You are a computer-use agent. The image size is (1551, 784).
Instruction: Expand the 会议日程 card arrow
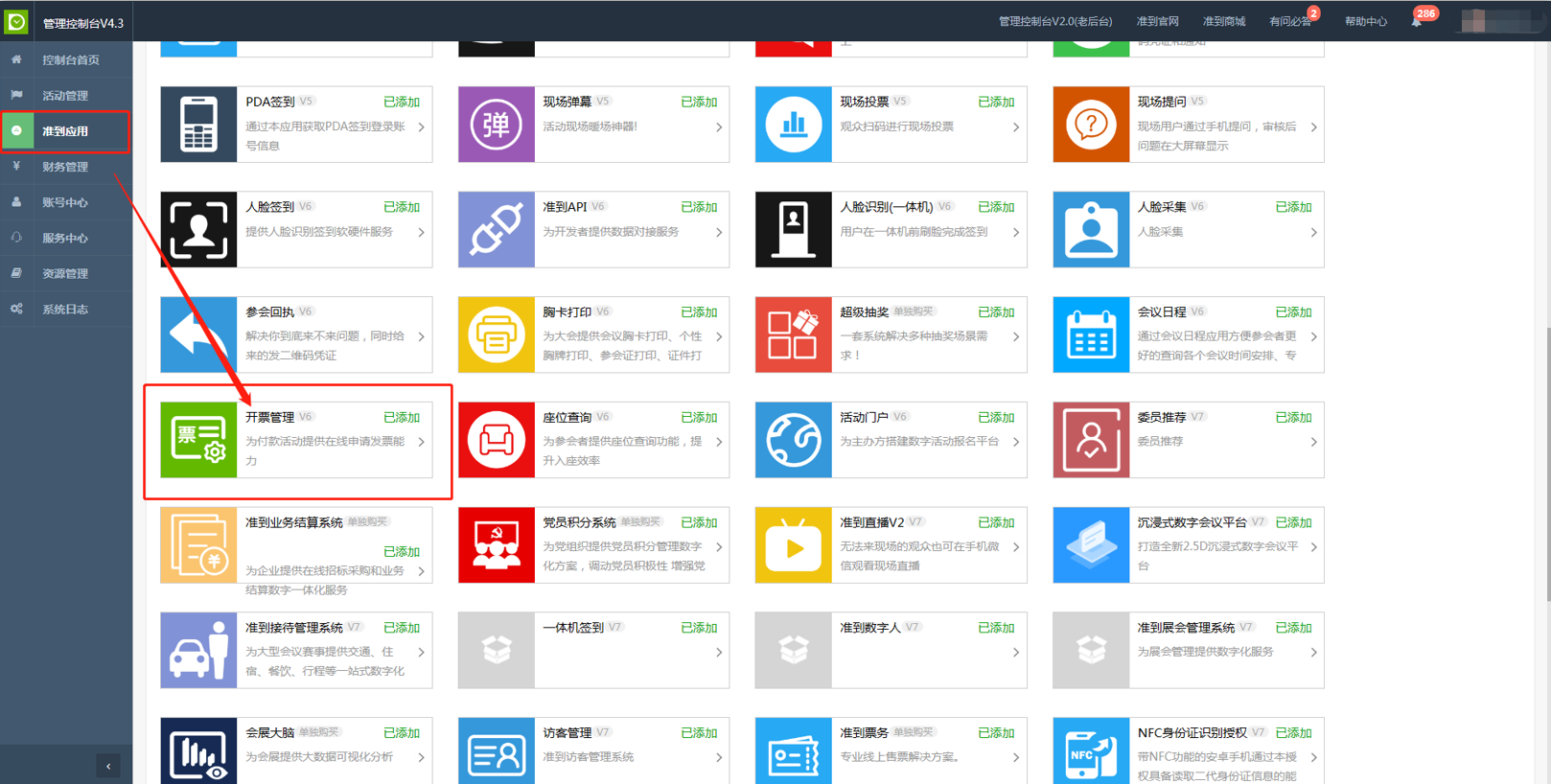pos(1313,336)
